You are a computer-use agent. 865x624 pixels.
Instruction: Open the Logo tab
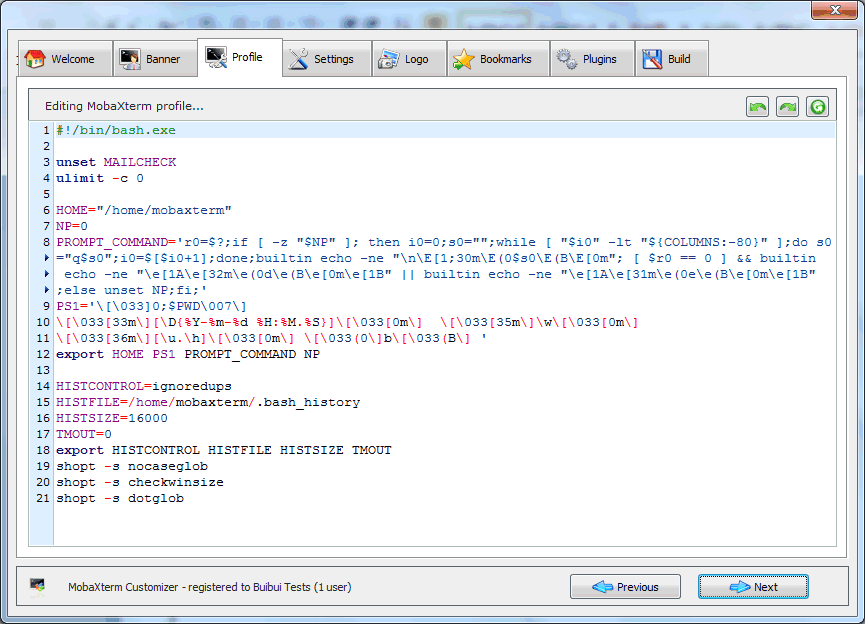coord(409,58)
